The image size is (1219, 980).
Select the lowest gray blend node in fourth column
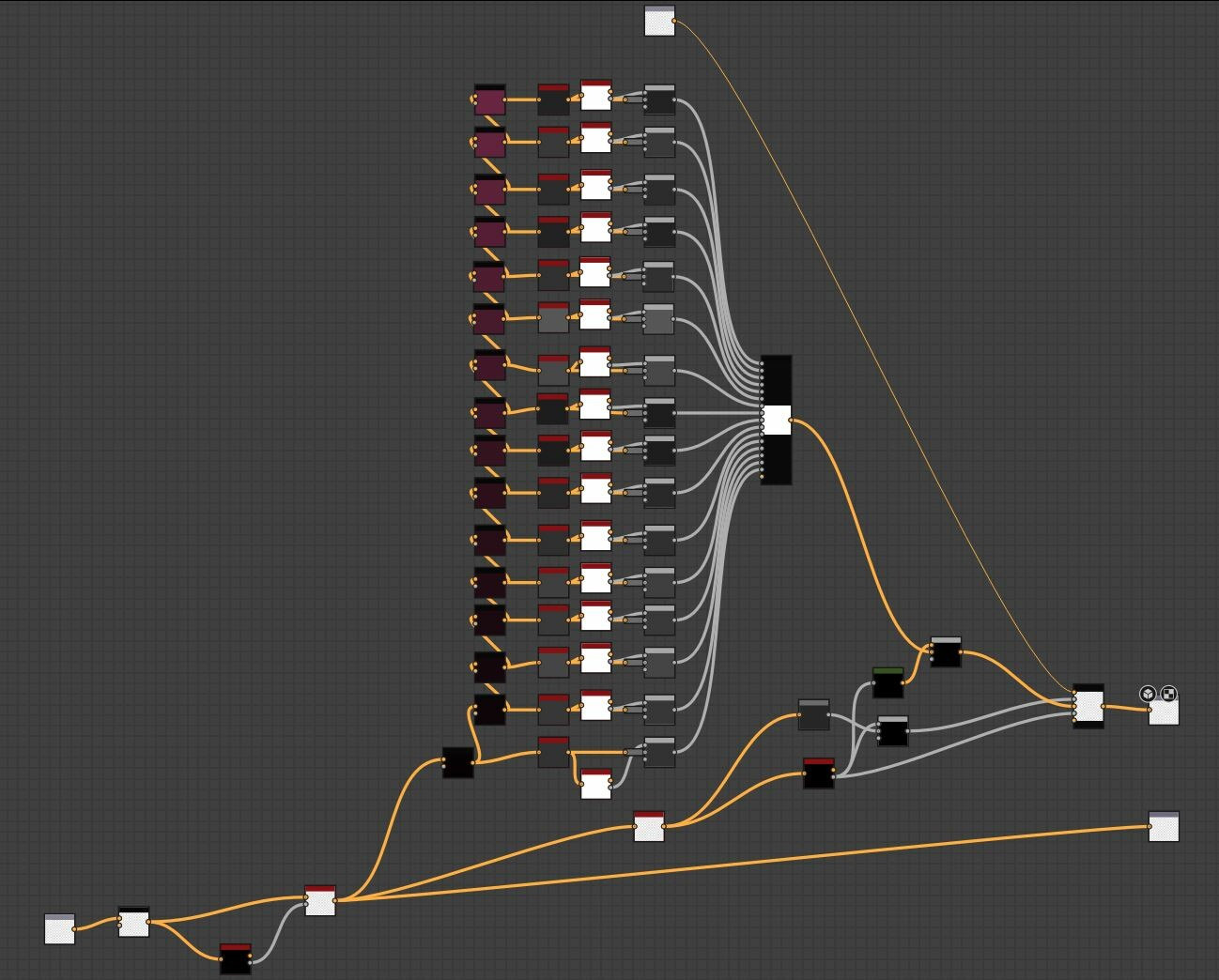point(659,752)
